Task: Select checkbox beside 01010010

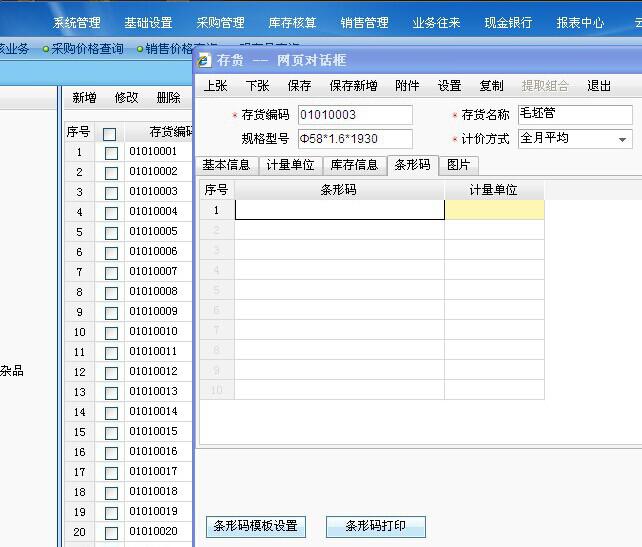Action: pyautogui.click(x=111, y=333)
